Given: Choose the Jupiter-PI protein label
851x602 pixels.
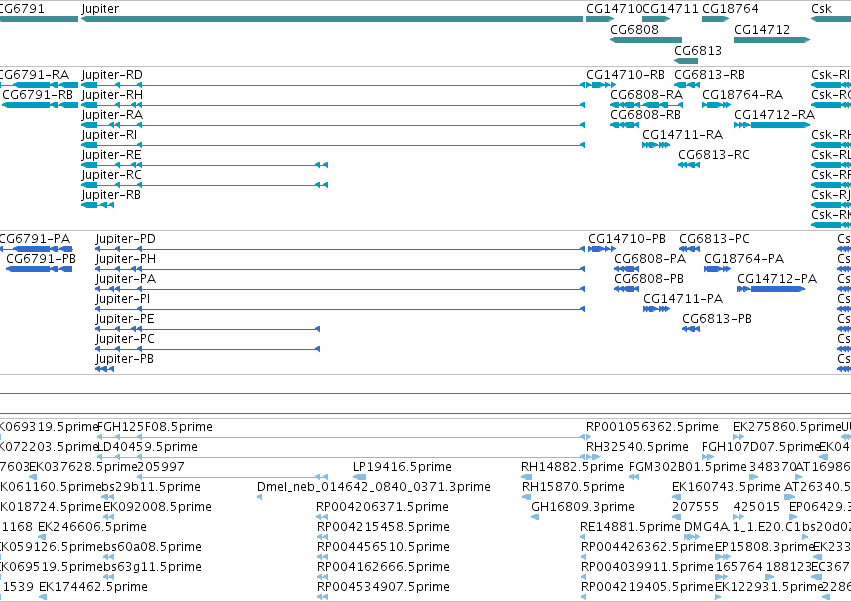Looking at the screenshot, I should click(x=123, y=300).
